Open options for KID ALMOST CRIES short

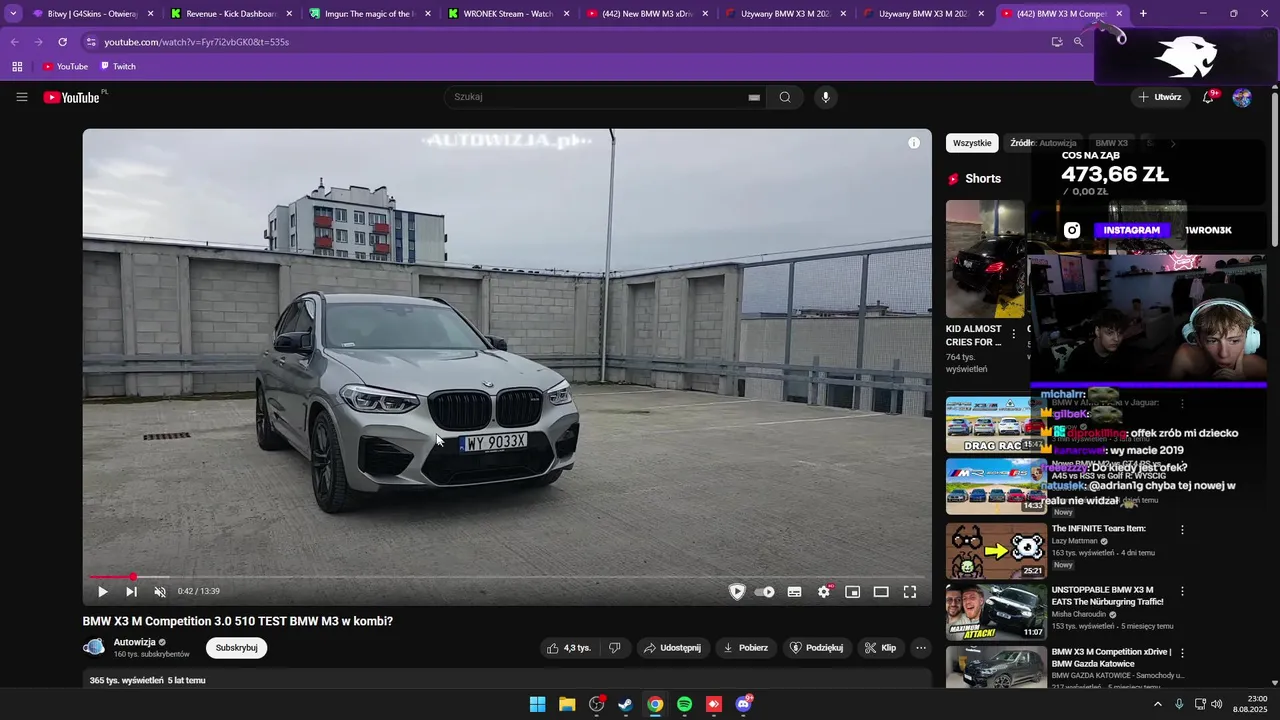click(x=1013, y=334)
